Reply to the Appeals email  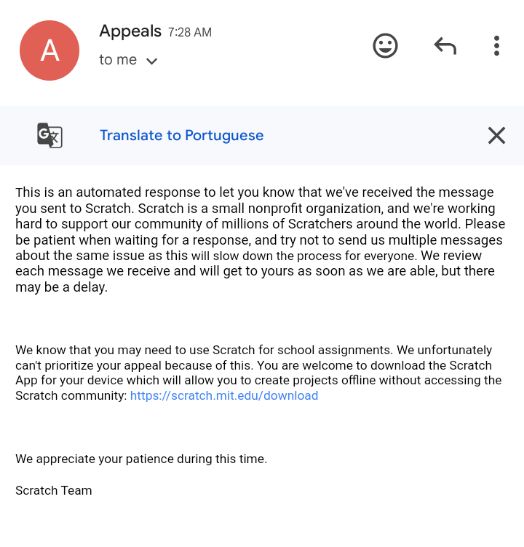(445, 46)
